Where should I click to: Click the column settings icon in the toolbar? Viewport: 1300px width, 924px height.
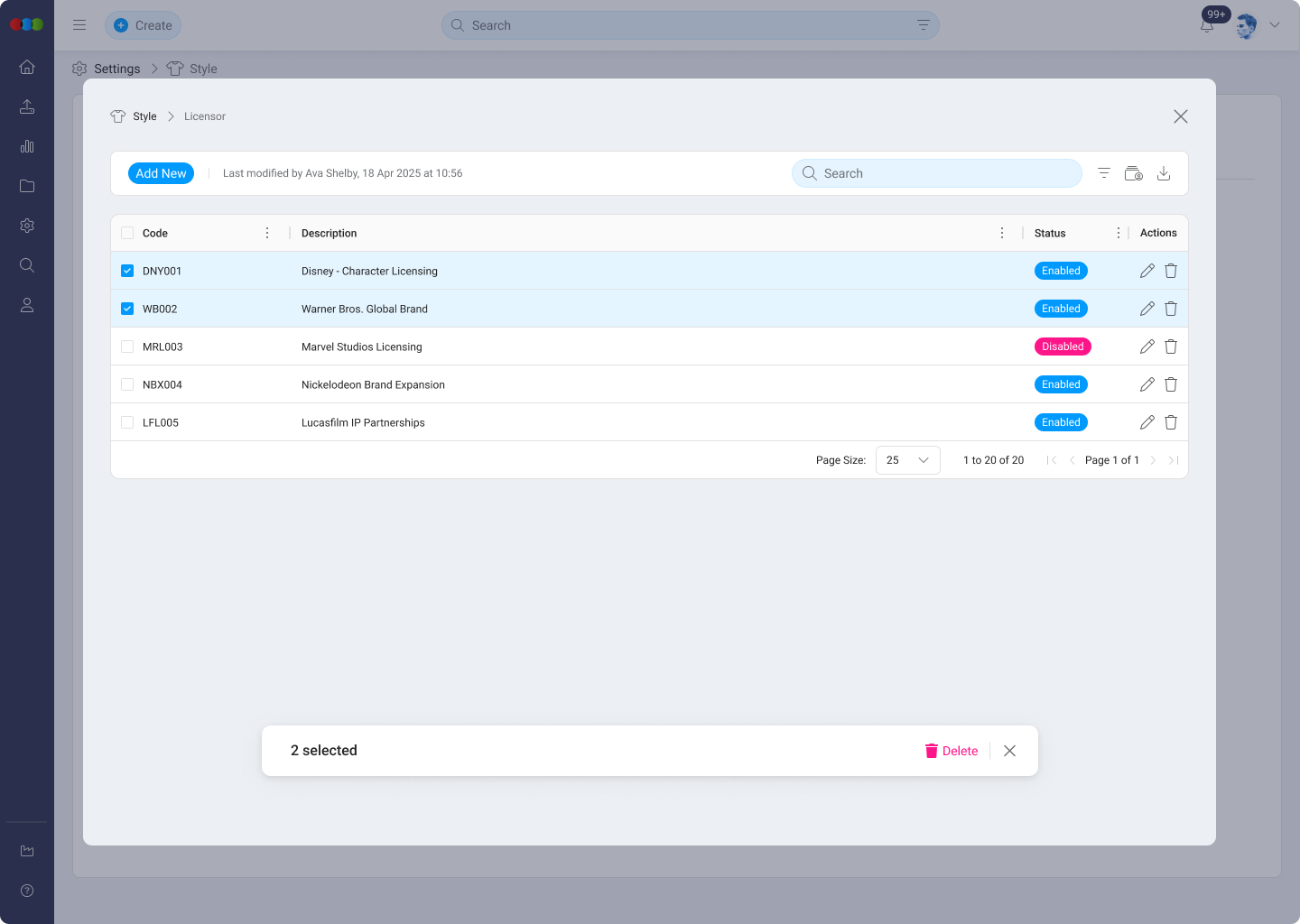click(1134, 173)
